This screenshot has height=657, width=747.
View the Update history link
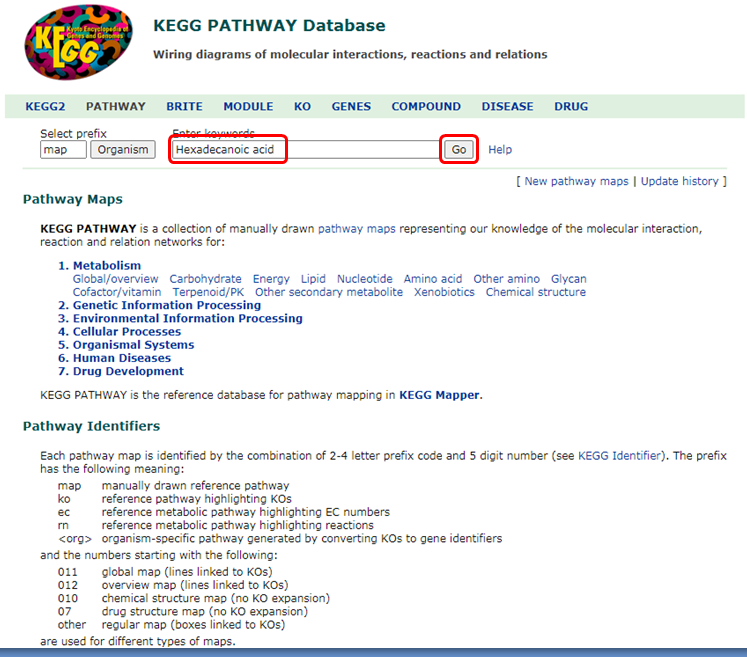679,181
